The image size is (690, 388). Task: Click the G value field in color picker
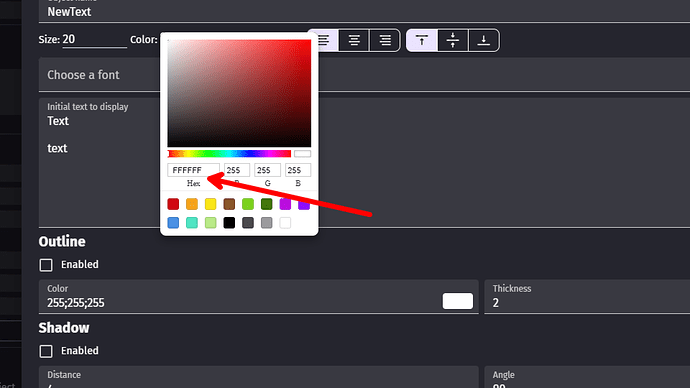point(267,170)
